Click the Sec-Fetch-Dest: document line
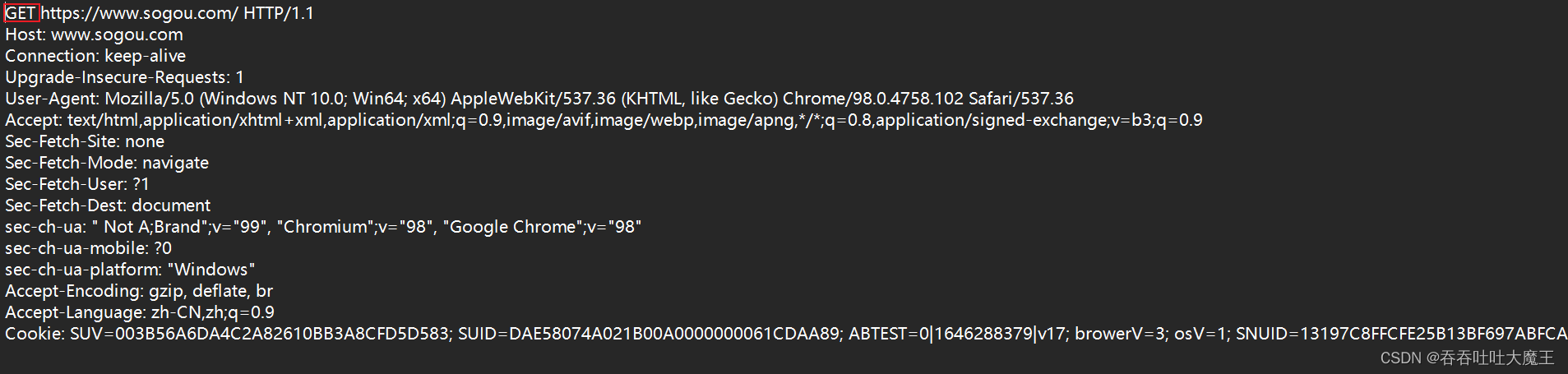The height and width of the screenshot is (374, 1568). (x=108, y=205)
